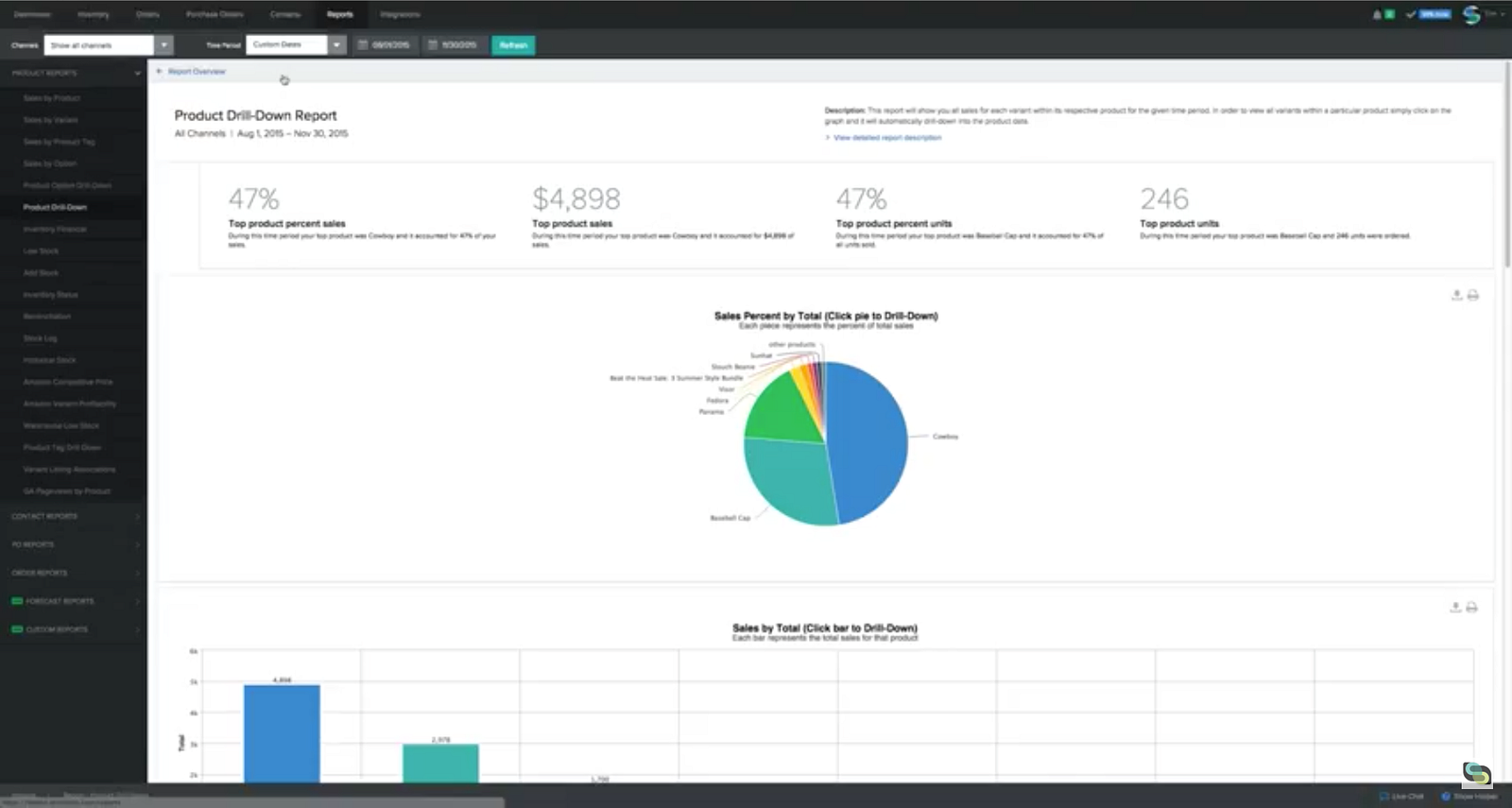Open the notifications bell icon
This screenshot has height=808, width=1512.
pos(1377,14)
